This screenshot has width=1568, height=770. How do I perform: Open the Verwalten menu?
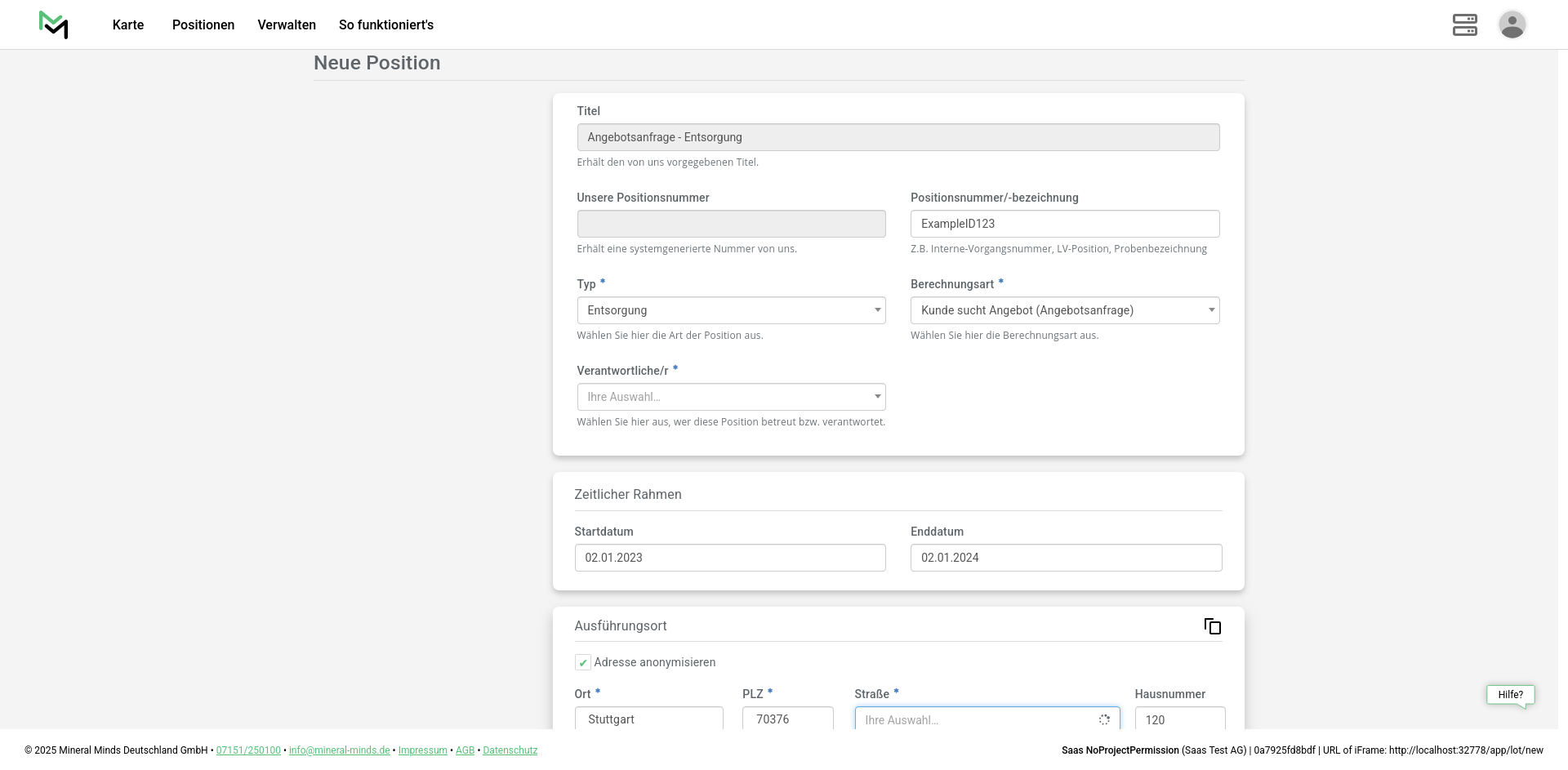pos(287,24)
